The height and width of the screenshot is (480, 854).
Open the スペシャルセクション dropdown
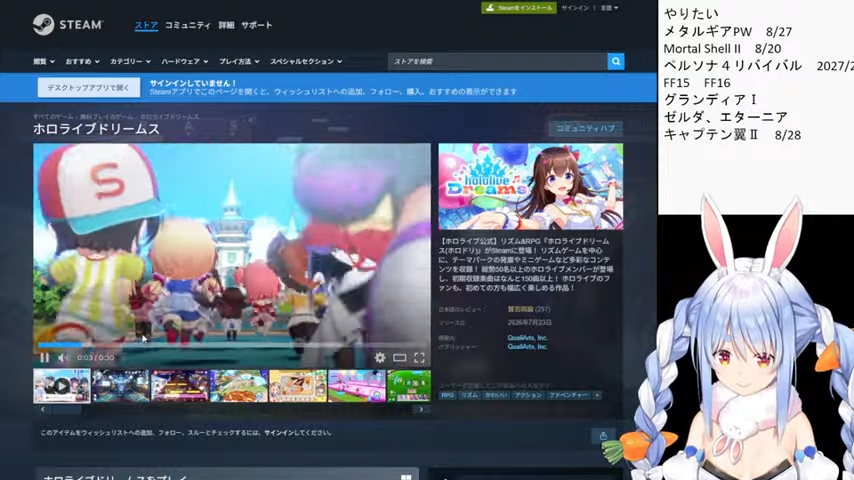pyautogui.click(x=306, y=62)
